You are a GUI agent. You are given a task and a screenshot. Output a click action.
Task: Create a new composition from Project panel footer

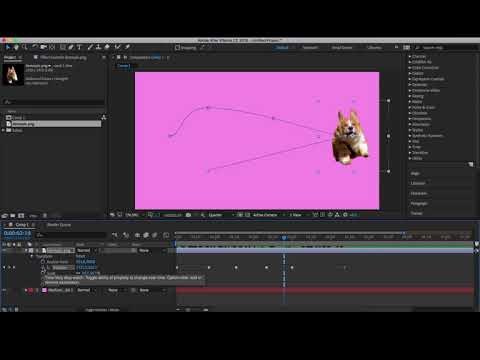tap(21, 216)
